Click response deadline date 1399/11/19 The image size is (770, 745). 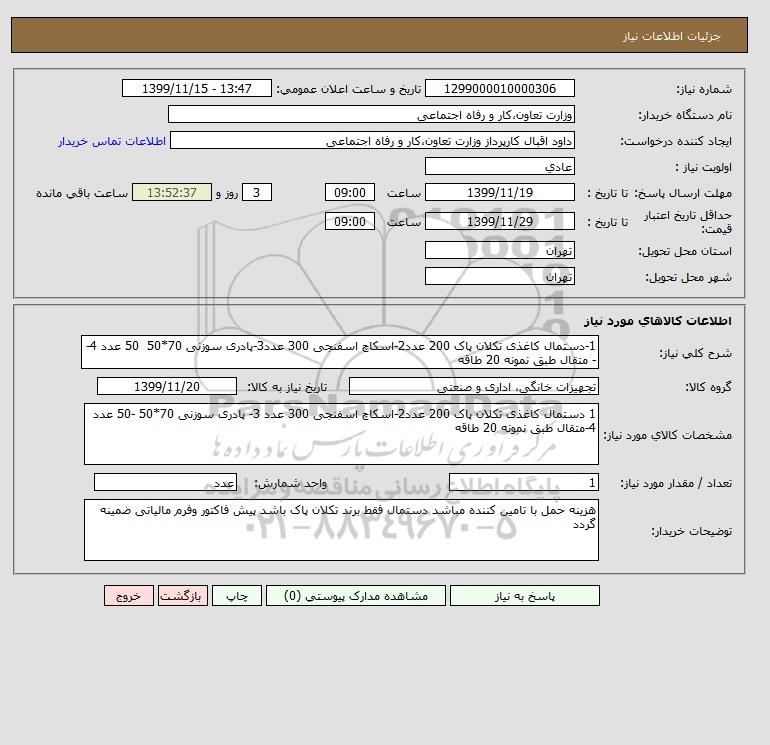pos(500,193)
